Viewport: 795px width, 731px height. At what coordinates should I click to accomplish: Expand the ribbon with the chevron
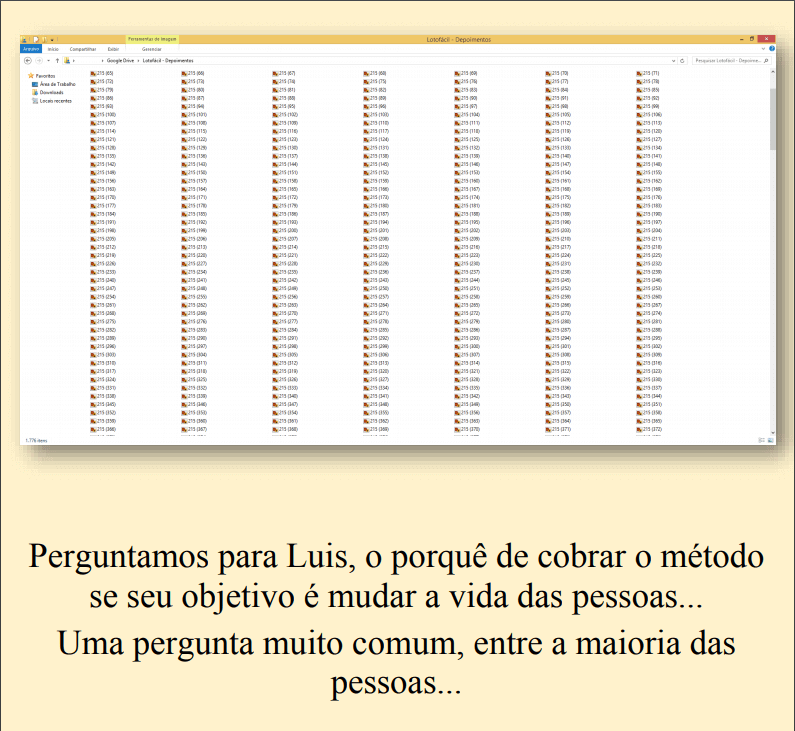[x=761, y=48]
